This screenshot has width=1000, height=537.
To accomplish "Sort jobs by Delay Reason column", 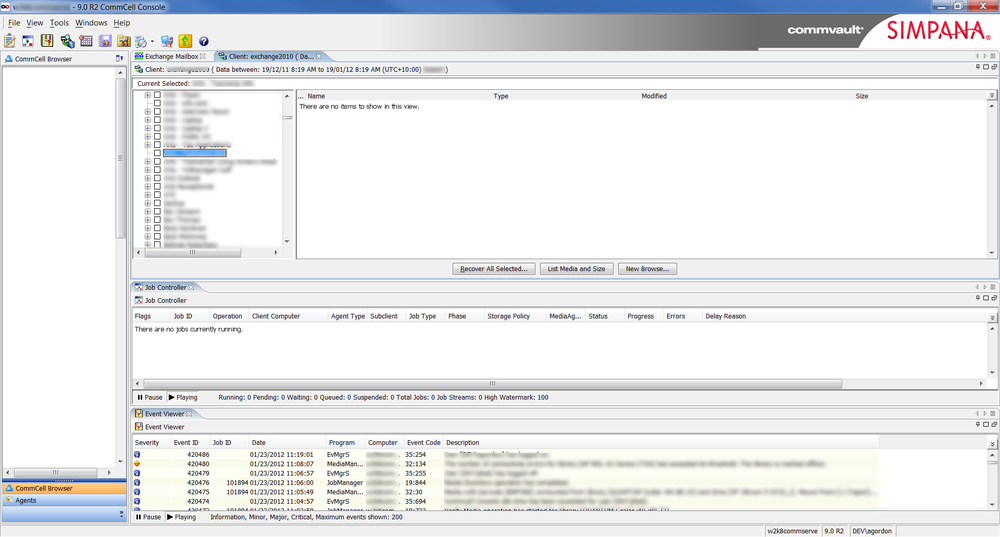I will [x=725, y=316].
